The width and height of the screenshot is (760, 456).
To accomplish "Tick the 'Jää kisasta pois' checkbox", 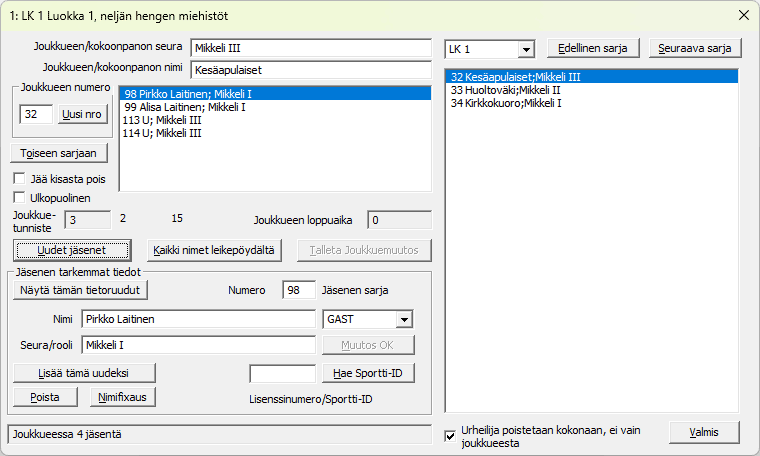I will pyautogui.click(x=21, y=179).
